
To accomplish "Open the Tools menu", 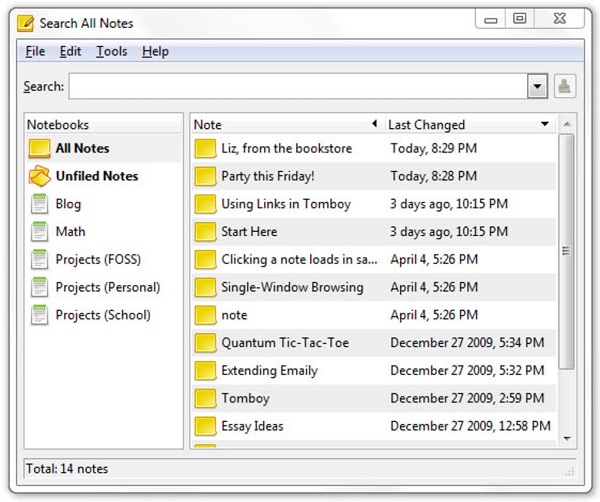I will 111,51.
